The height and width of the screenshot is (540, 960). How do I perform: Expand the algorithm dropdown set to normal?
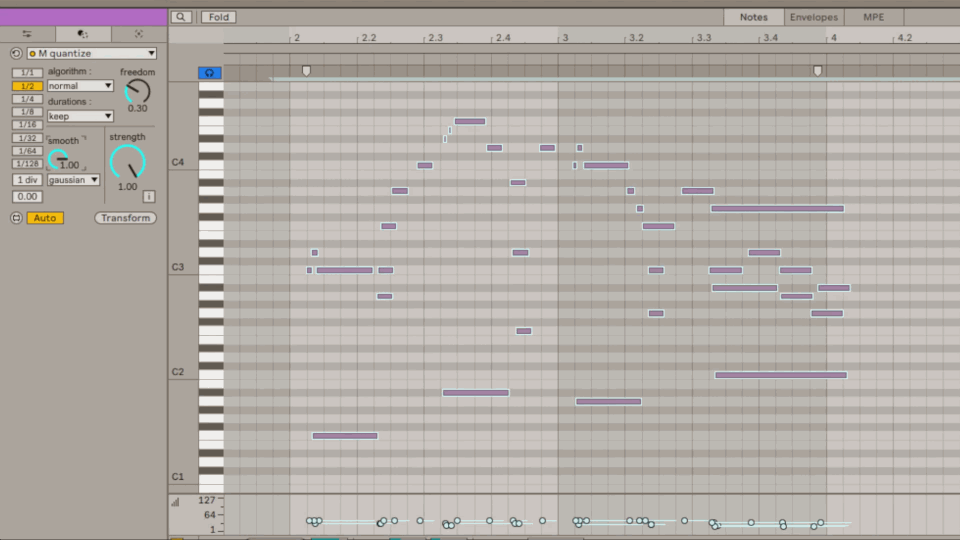pos(80,86)
